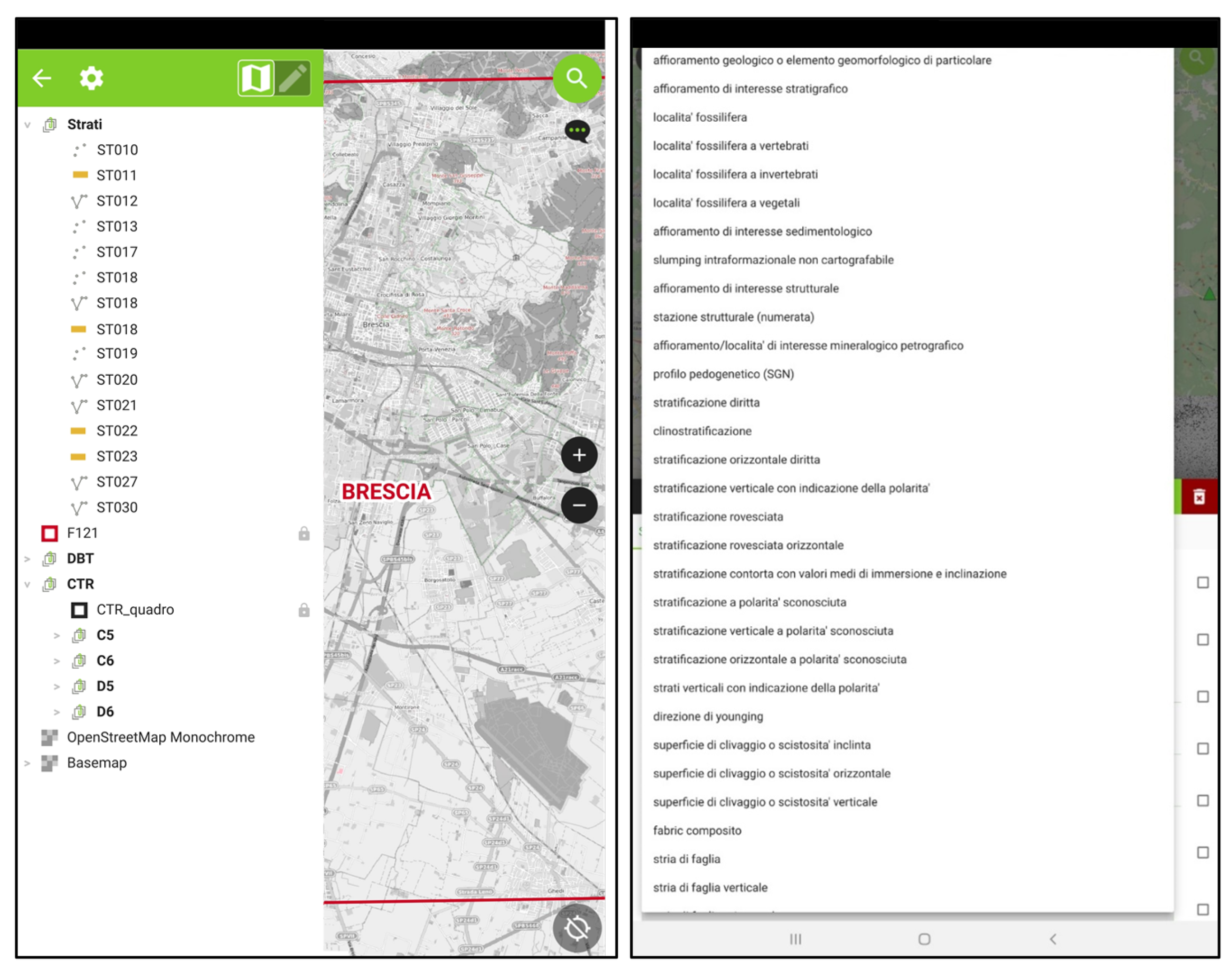
Task: Click the back arrow in green header
Action: [x=41, y=77]
